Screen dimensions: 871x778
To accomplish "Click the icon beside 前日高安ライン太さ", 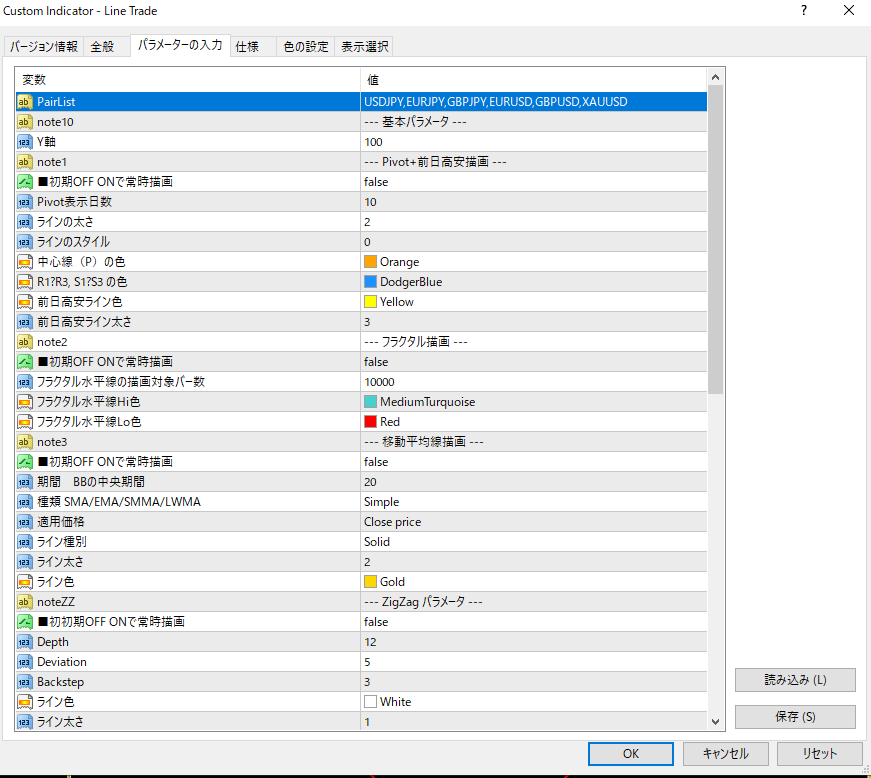I will (x=25, y=322).
